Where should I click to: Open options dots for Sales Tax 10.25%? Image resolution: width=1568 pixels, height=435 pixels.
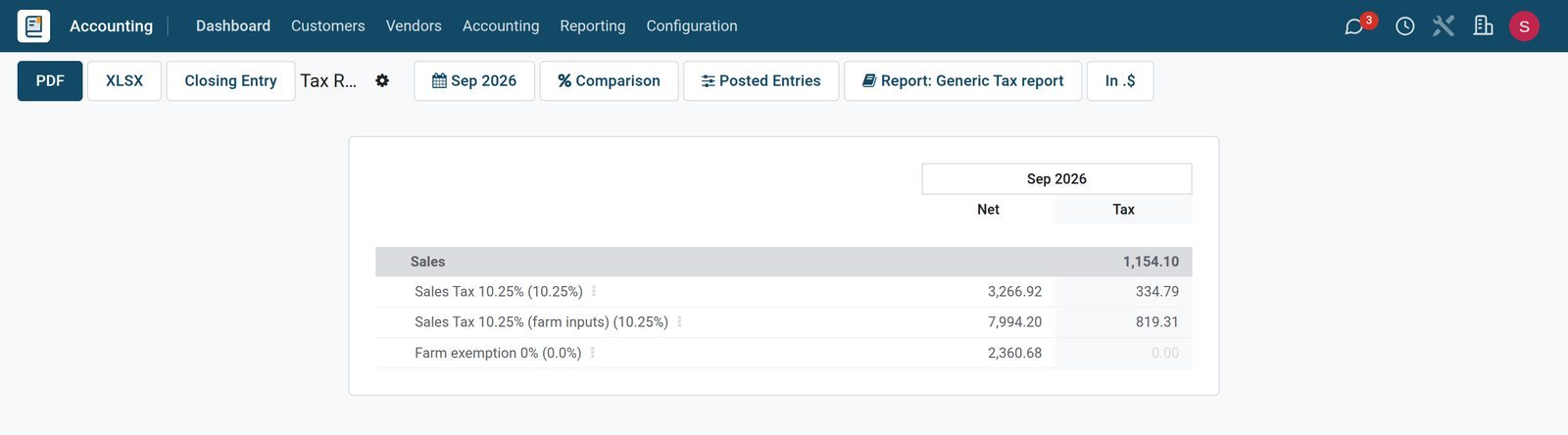pos(594,291)
